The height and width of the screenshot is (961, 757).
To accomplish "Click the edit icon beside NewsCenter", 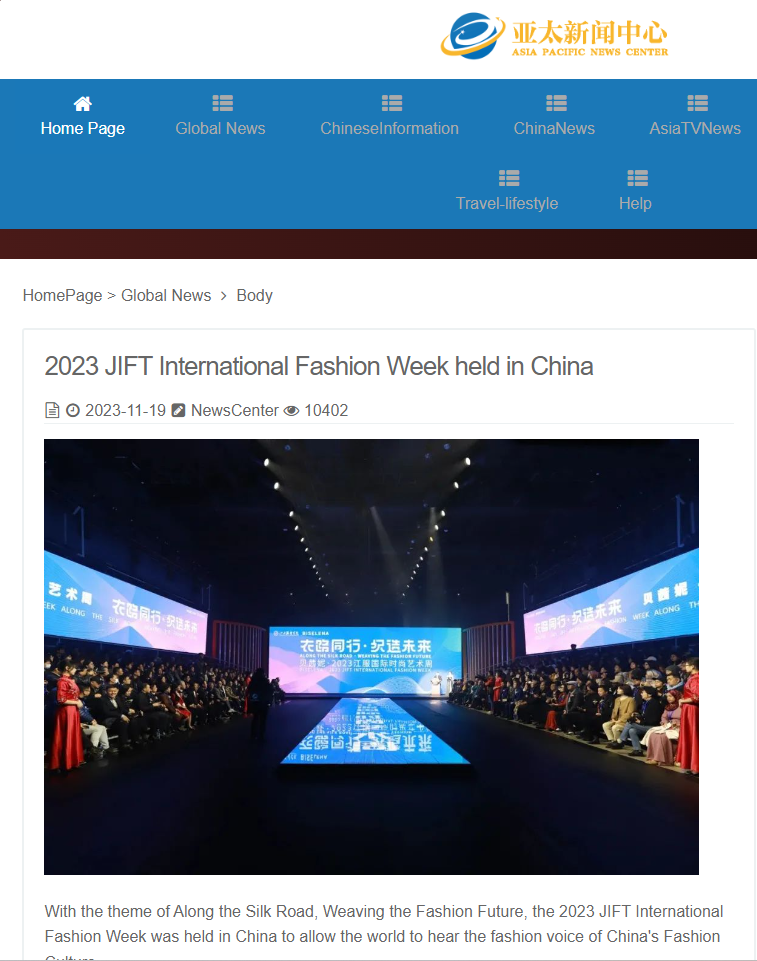I will click(x=178, y=411).
